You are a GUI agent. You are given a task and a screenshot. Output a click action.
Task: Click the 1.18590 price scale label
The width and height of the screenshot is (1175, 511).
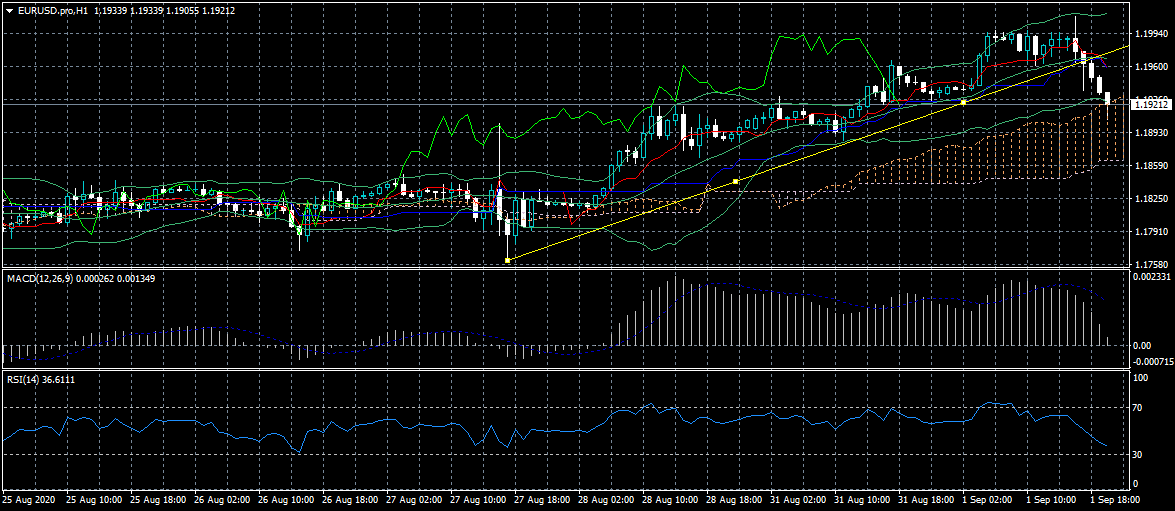click(1150, 166)
